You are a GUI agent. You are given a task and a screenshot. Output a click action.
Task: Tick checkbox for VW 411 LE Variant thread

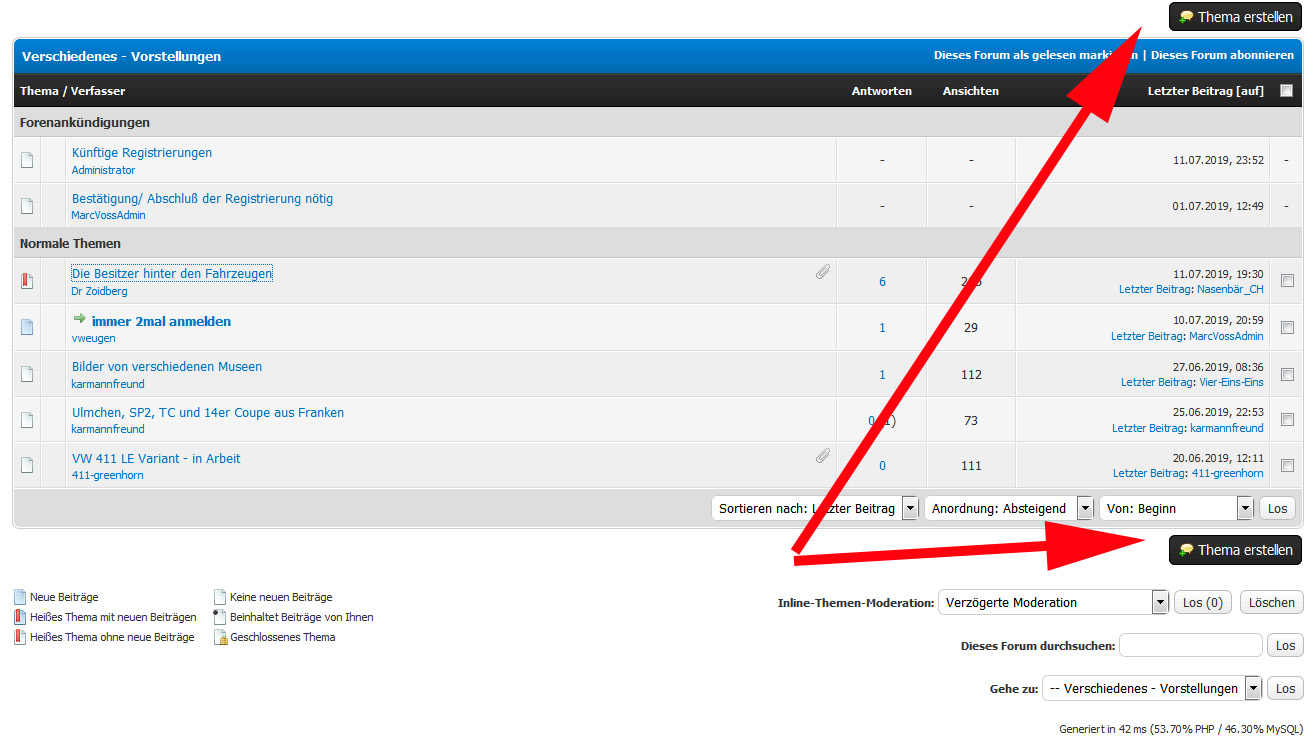pyautogui.click(x=1287, y=465)
